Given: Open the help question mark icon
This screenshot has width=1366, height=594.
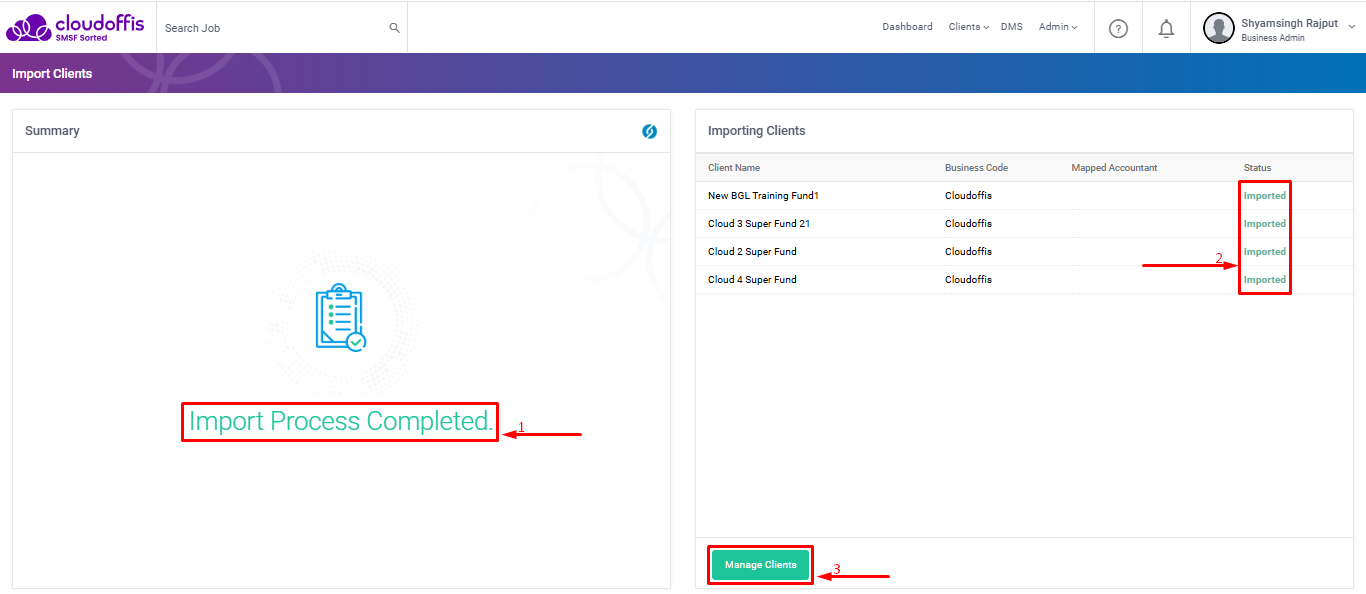Looking at the screenshot, I should pyautogui.click(x=1118, y=28).
